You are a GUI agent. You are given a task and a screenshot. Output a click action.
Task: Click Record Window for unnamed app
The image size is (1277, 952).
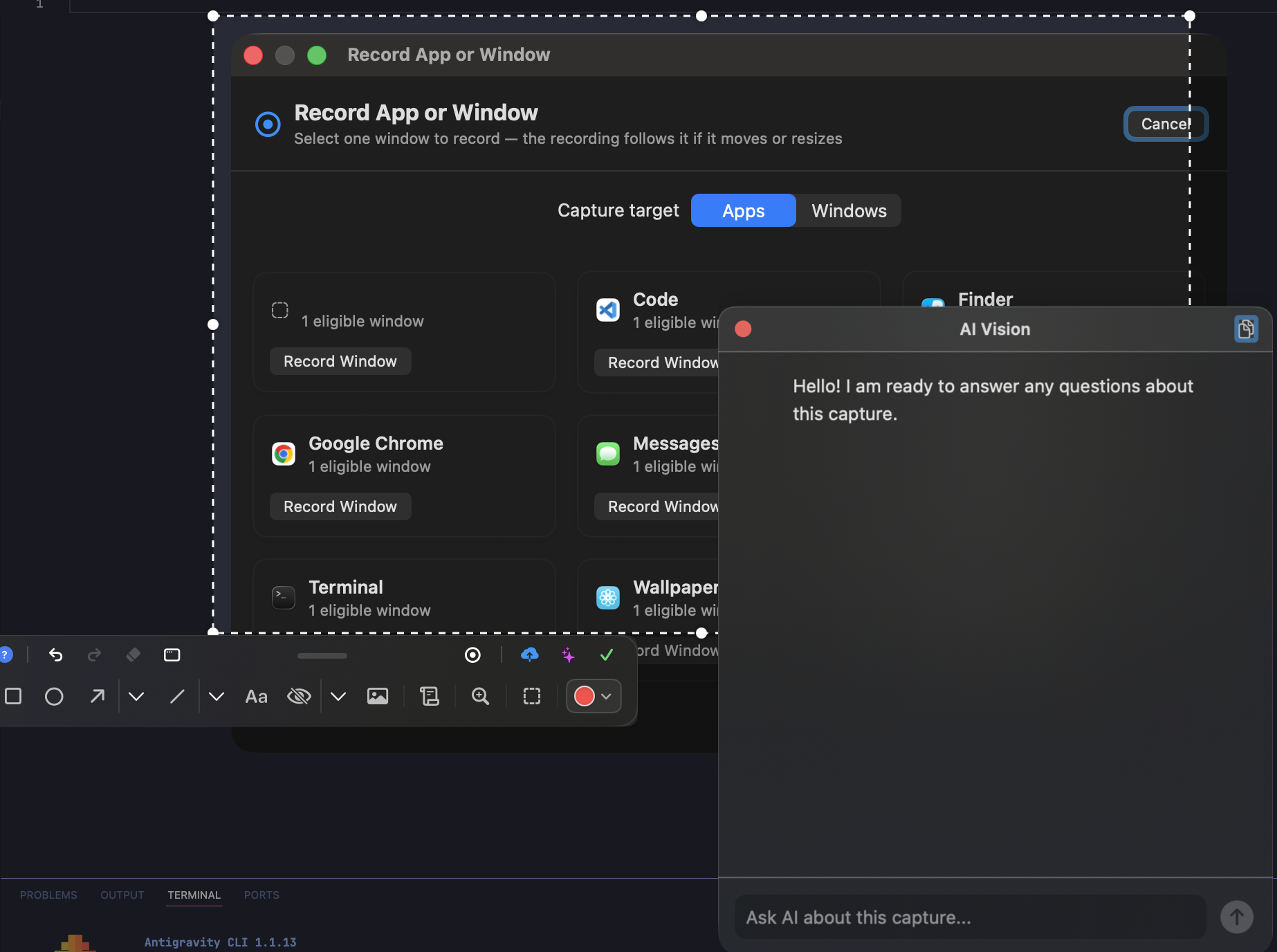tap(340, 361)
